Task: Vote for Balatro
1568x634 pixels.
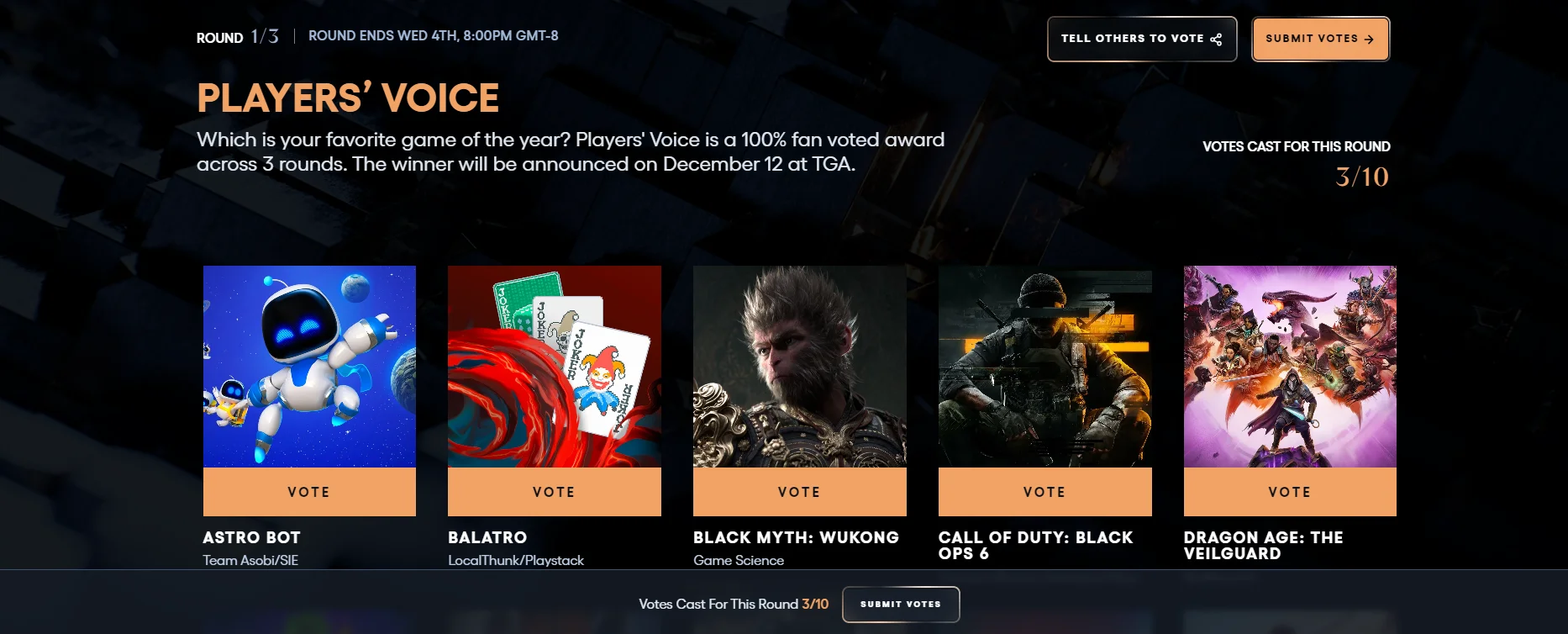Action: [555, 492]
